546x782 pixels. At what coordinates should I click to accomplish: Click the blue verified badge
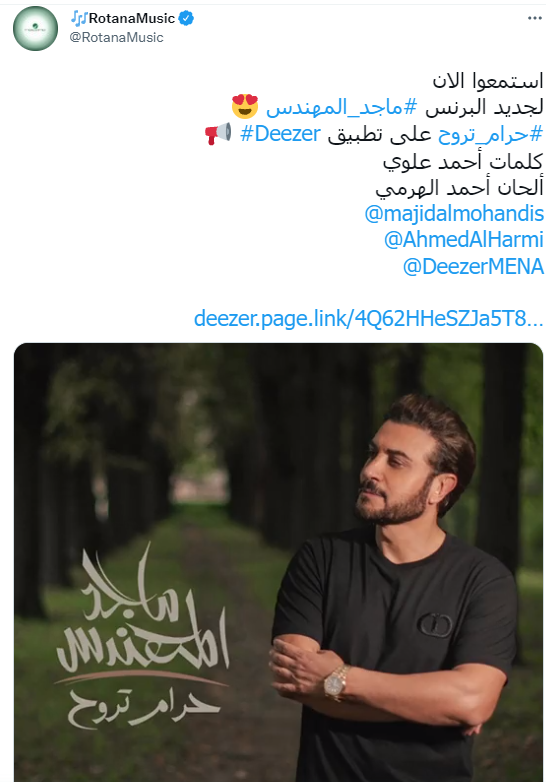[x=186, y=18]
